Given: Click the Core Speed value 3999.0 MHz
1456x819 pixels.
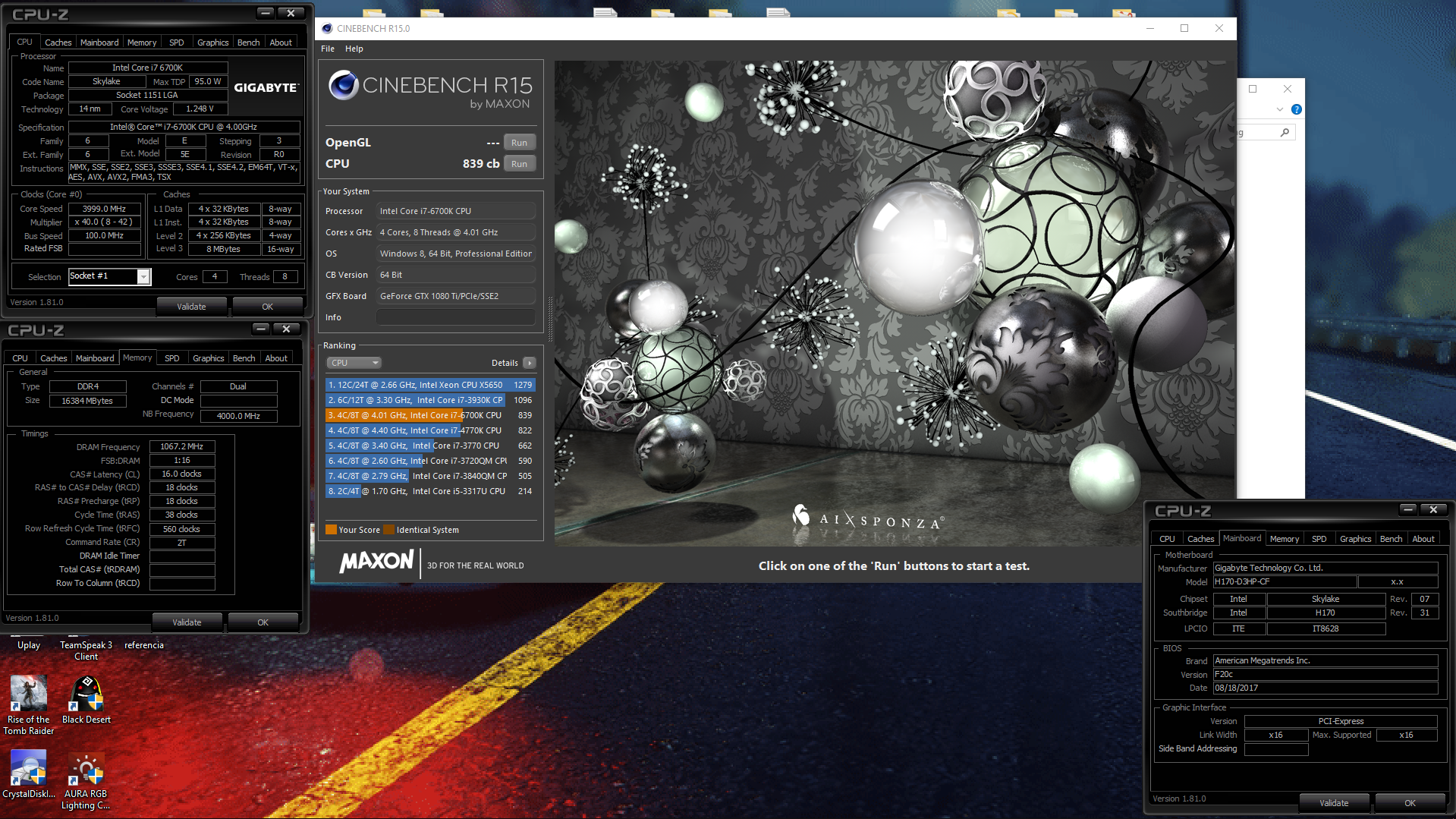Looking at the screenshot, I should (x=105, y=209).
